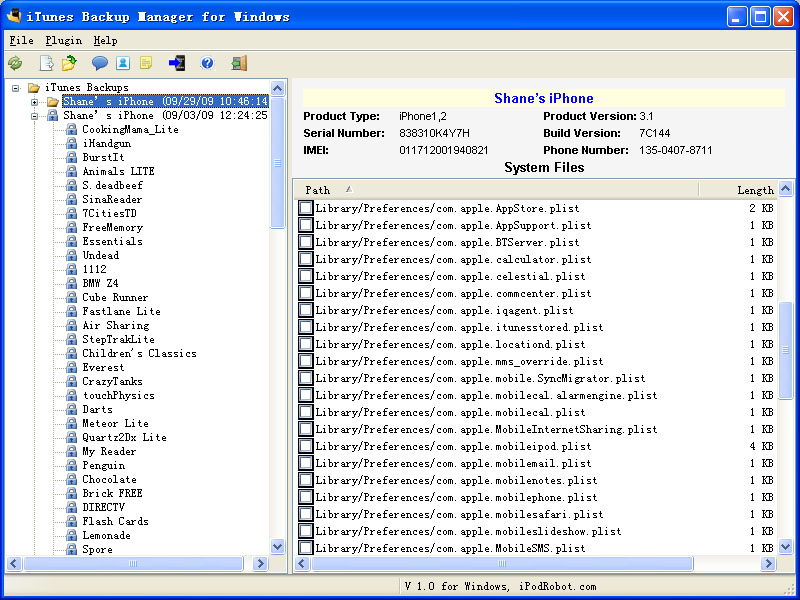This screenshot has height=600, width=800.
Task: Select the Fastlane Lite tree item
Action: coord(121,311)
